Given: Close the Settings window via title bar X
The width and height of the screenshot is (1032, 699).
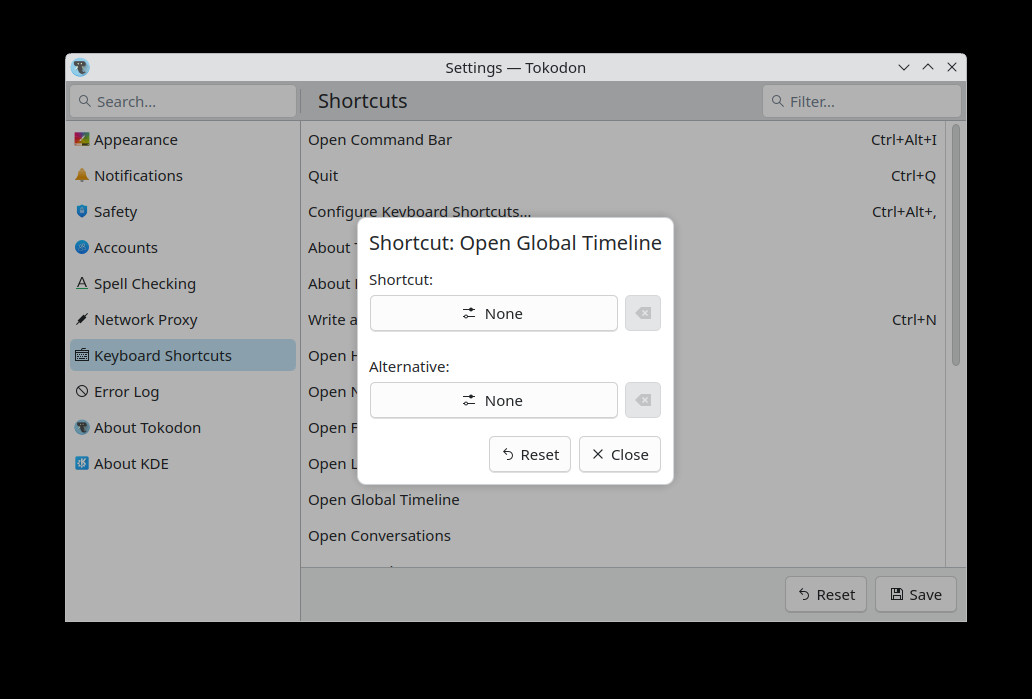Looking at the screenshot, I should (952, 67).
